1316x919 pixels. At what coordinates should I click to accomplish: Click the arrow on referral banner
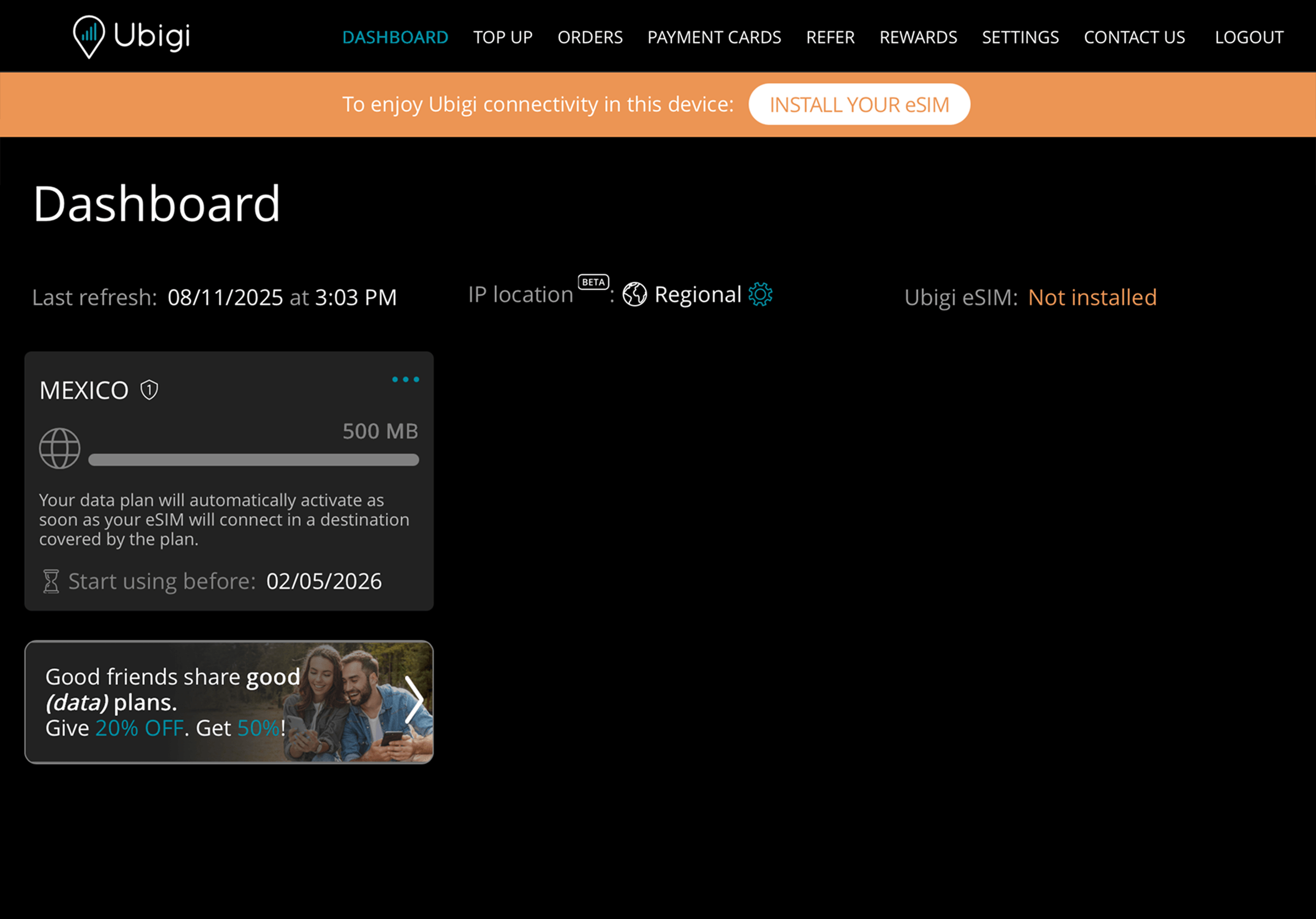point(414,700)
